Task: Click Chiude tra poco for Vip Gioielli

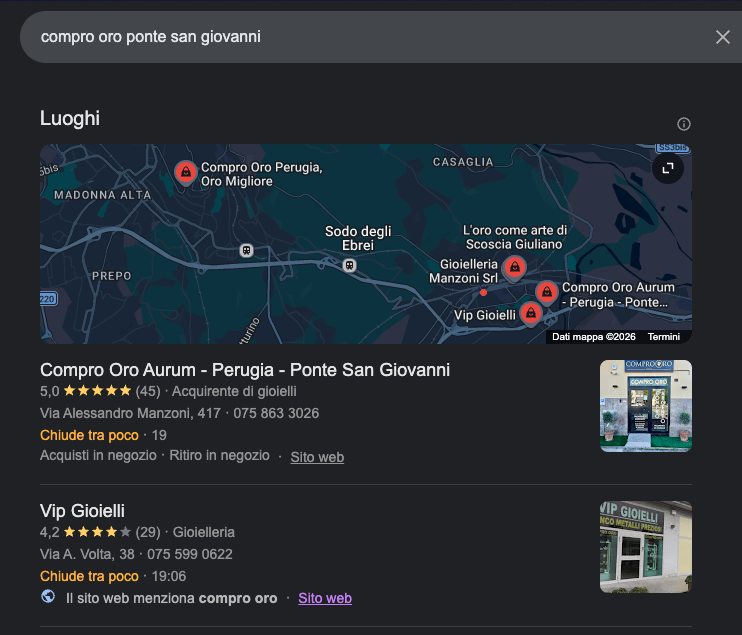Action: [x=89, y=576]
